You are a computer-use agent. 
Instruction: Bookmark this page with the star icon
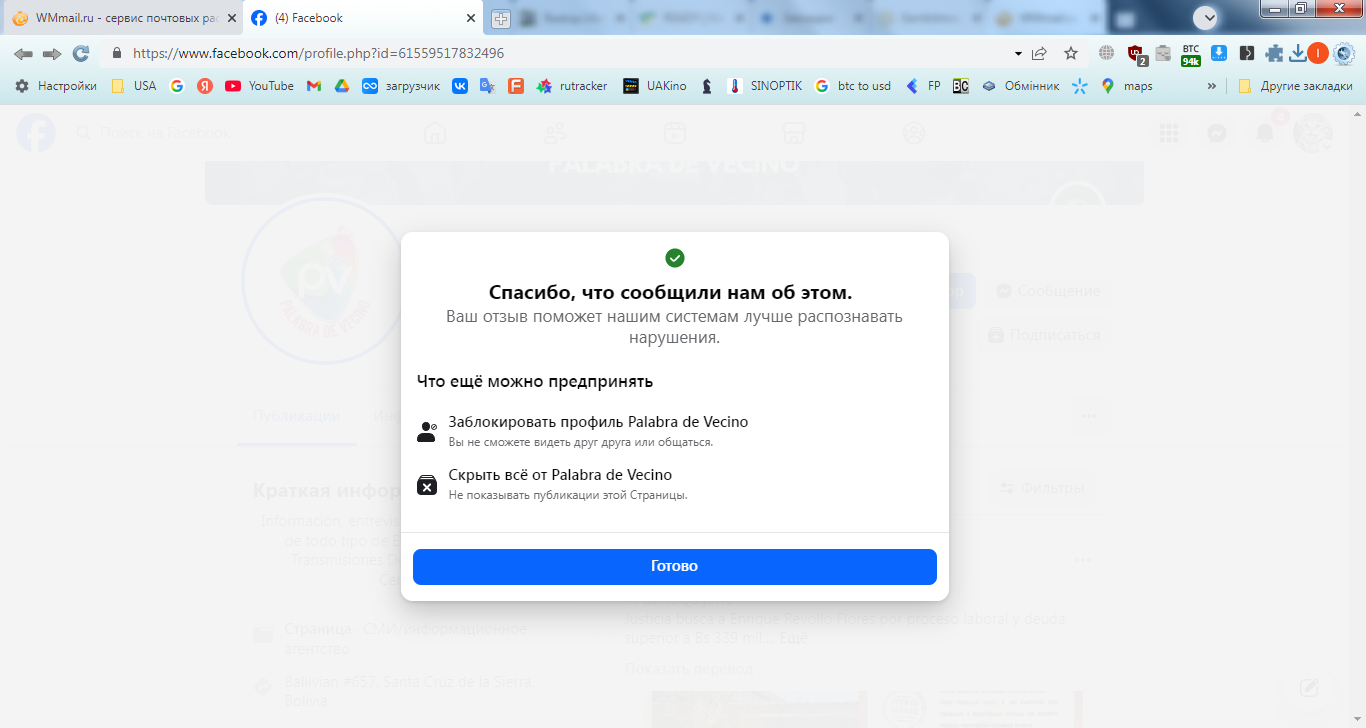(x=1071, y=53)
